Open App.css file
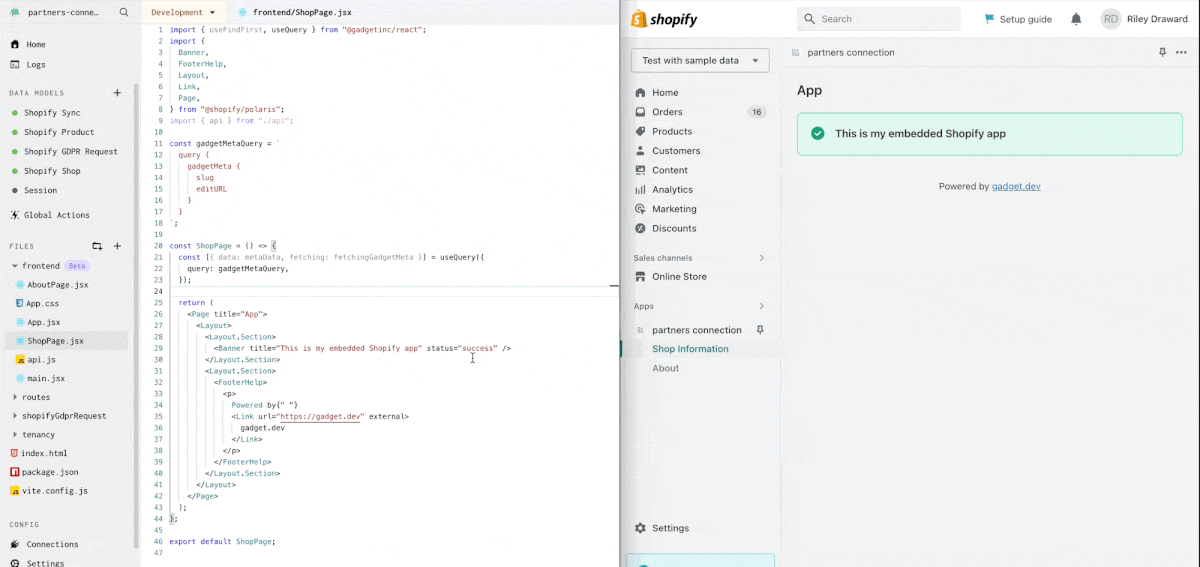 (43, 303)
